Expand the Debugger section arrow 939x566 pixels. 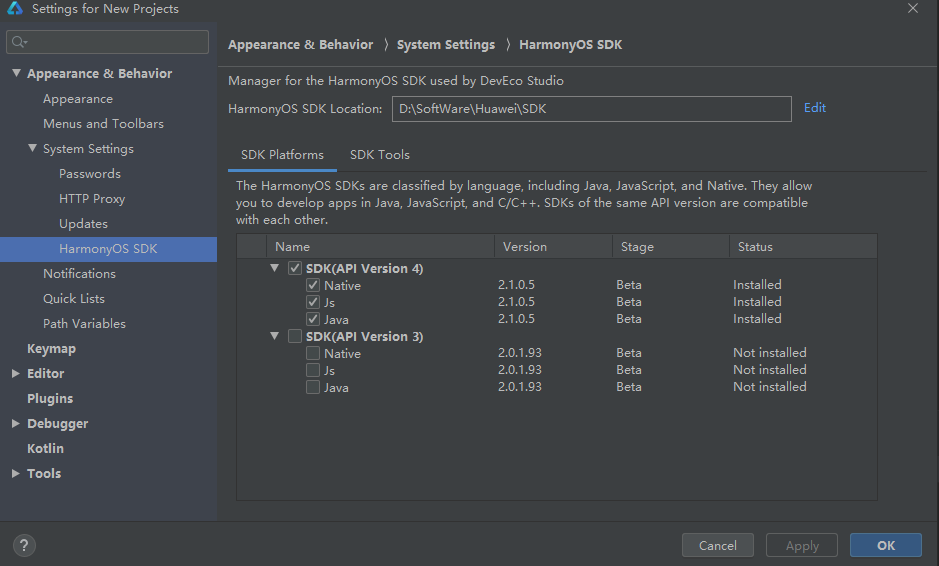click(x=16, y=423)
